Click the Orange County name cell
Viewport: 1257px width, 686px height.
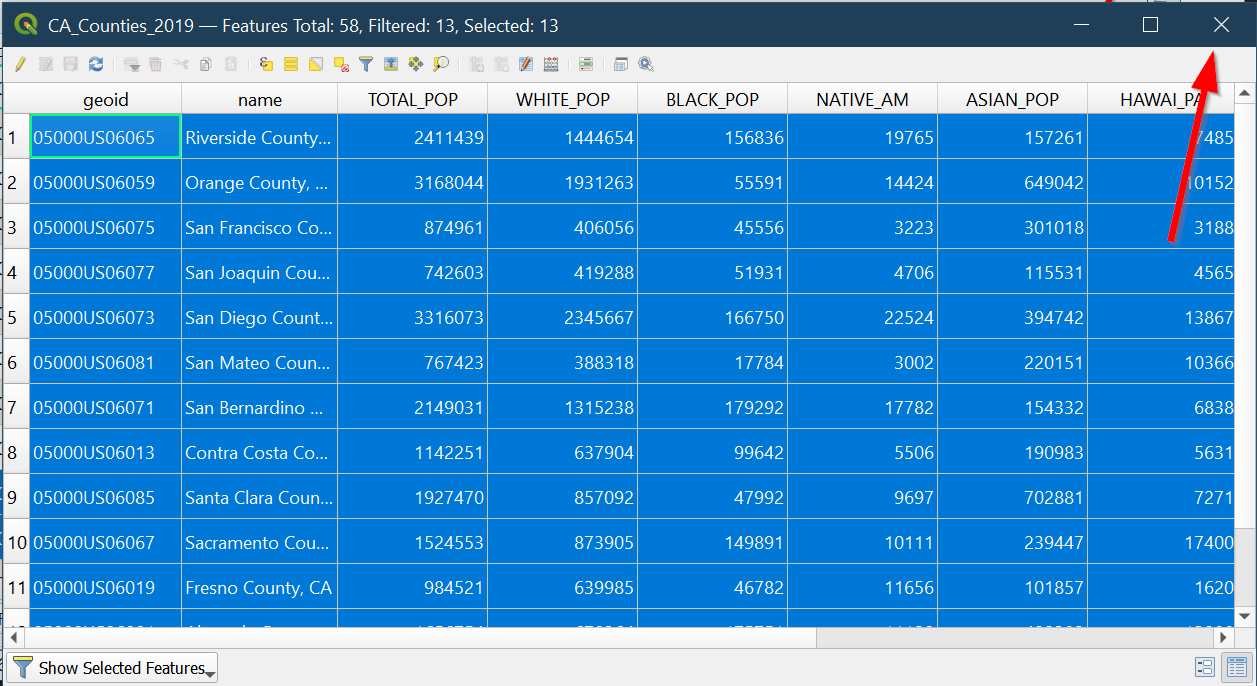tap(259, 183)
